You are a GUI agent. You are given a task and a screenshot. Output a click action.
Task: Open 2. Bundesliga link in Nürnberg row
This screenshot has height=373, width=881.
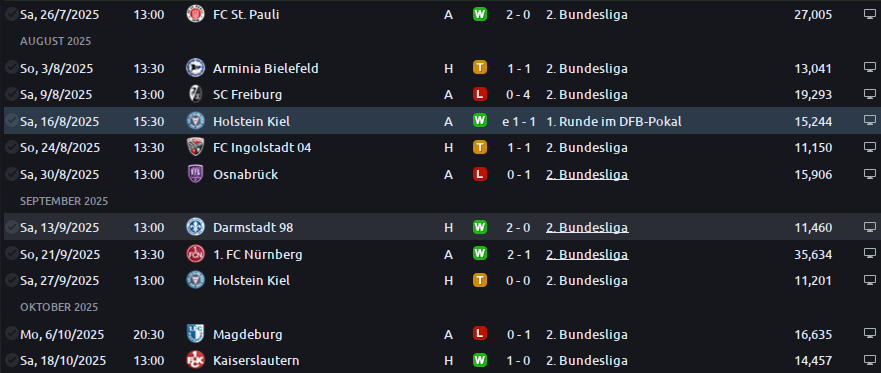pyautogui.click(x=587, y=254)
